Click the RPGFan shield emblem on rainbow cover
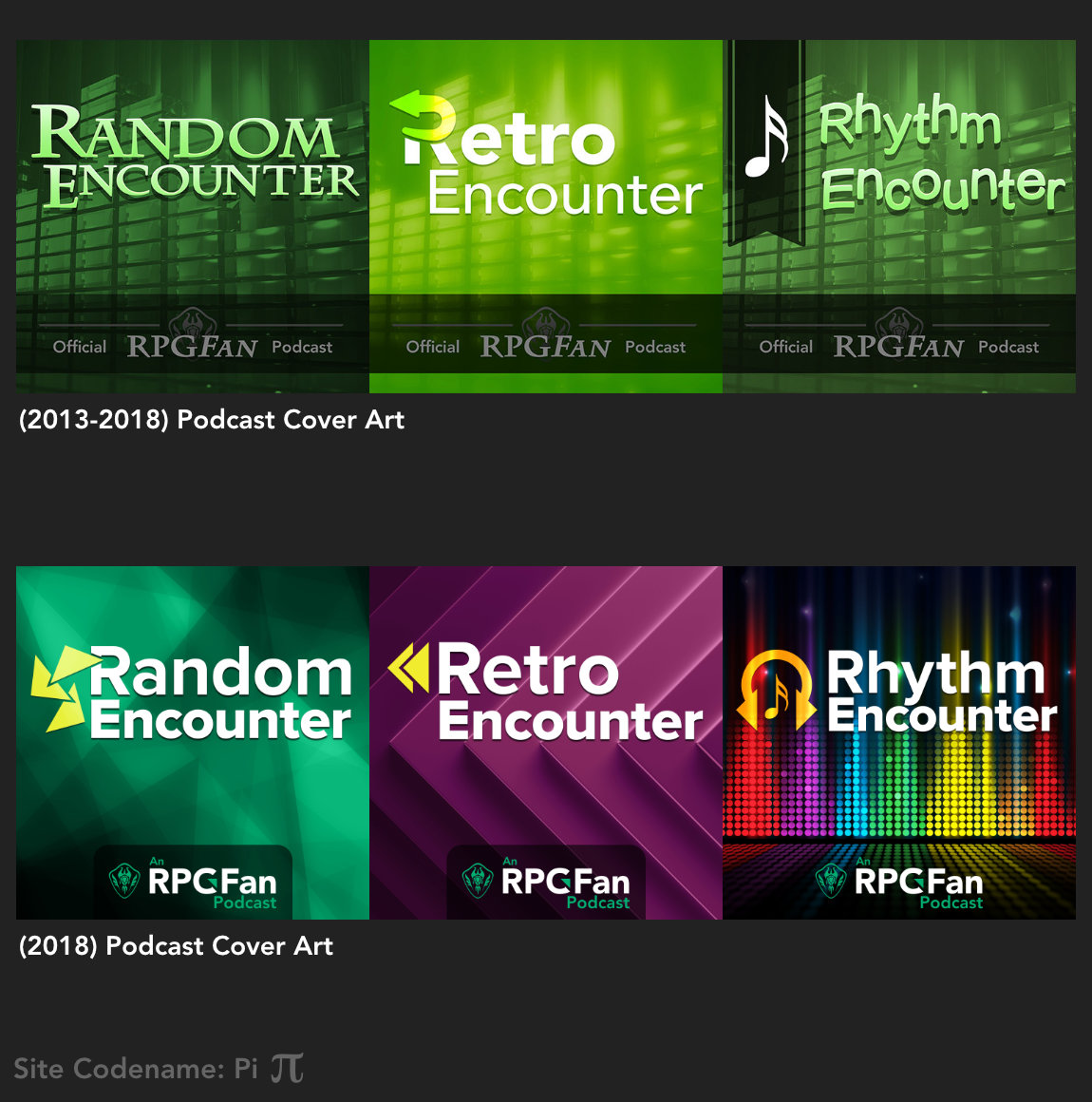The image size is (1092, 1102). point(831,881)
